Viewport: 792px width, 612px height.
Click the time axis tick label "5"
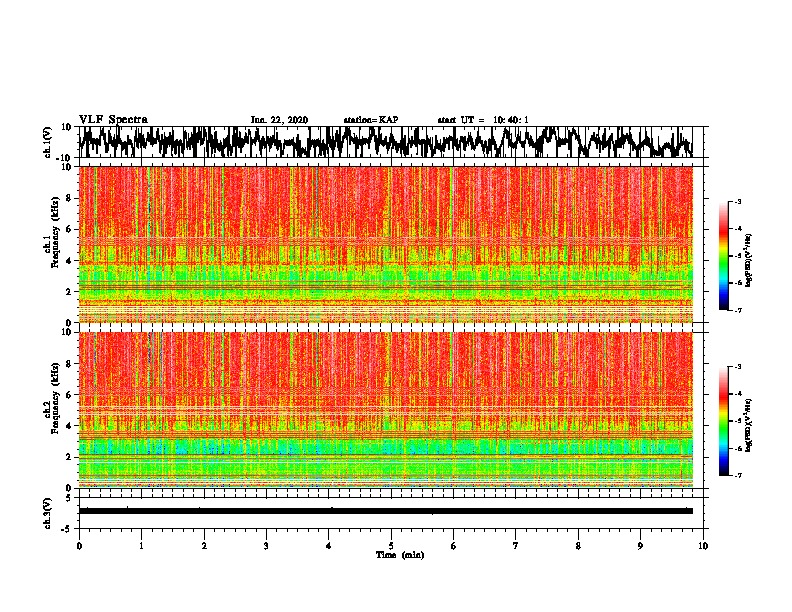pos(391,546)
